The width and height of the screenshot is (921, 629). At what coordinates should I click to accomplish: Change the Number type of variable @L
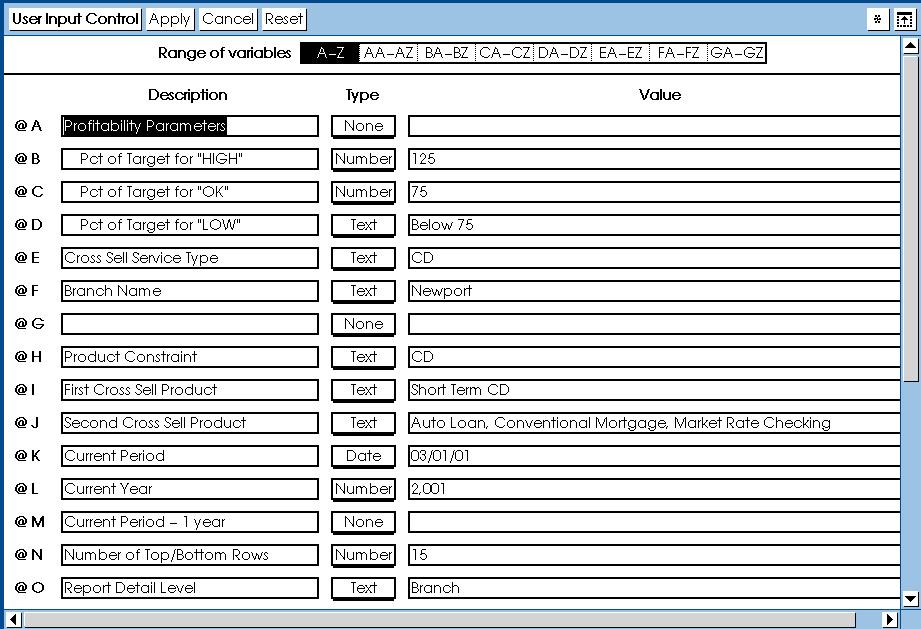point(364,489)
